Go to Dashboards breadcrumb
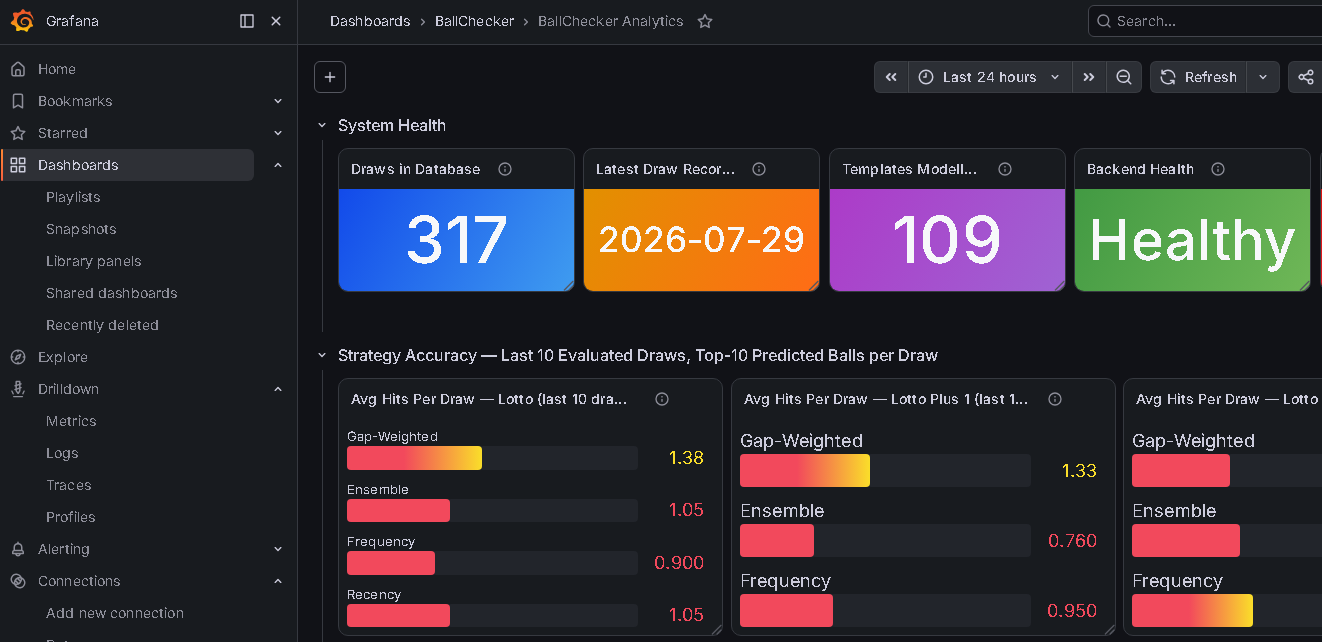The image size is (1322, 642). pyautogui.click(x=370, y=21)
